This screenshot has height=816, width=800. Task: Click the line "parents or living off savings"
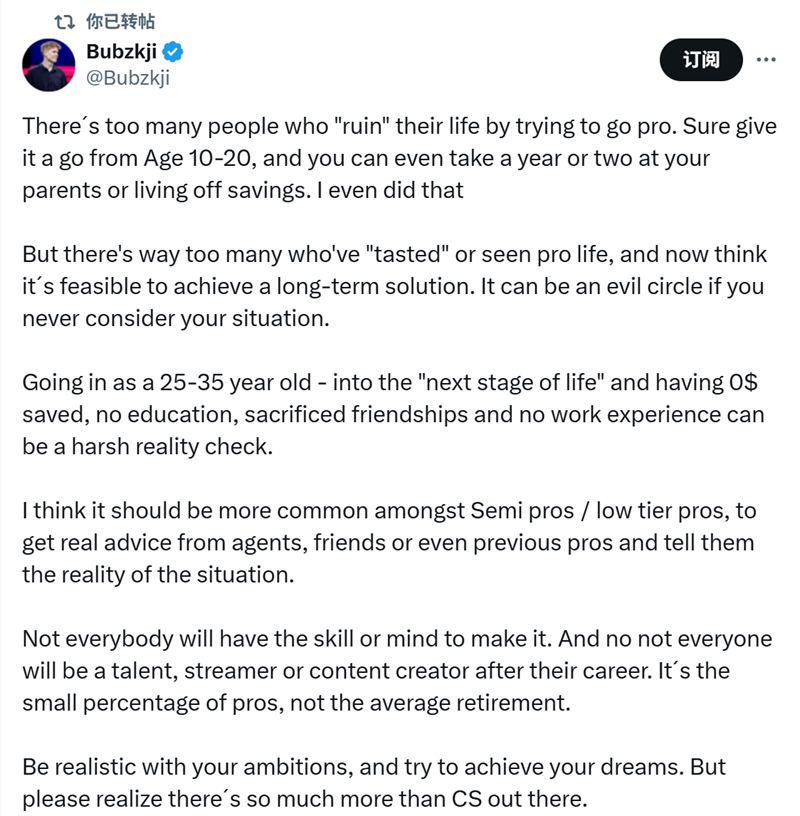click(x=243, y=190)
